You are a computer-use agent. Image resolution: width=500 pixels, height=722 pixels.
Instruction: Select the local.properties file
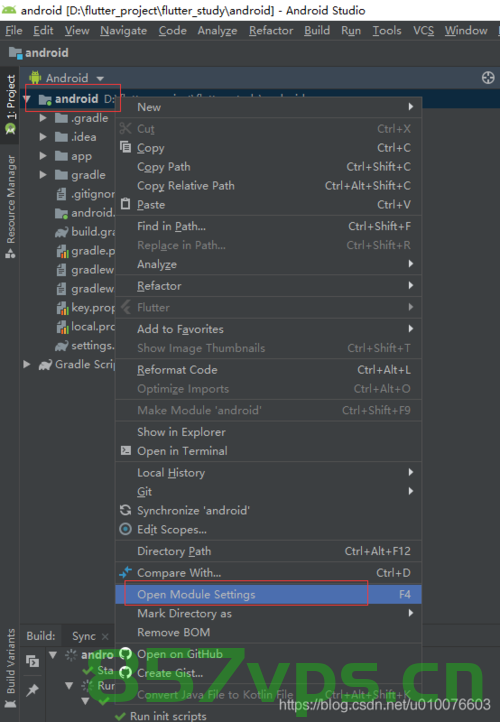point(85,327)
